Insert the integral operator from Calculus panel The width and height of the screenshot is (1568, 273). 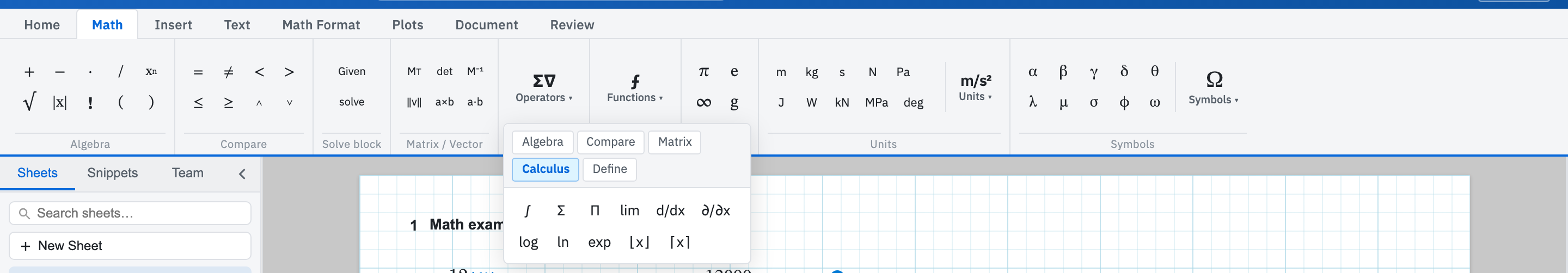pos(527,210)
